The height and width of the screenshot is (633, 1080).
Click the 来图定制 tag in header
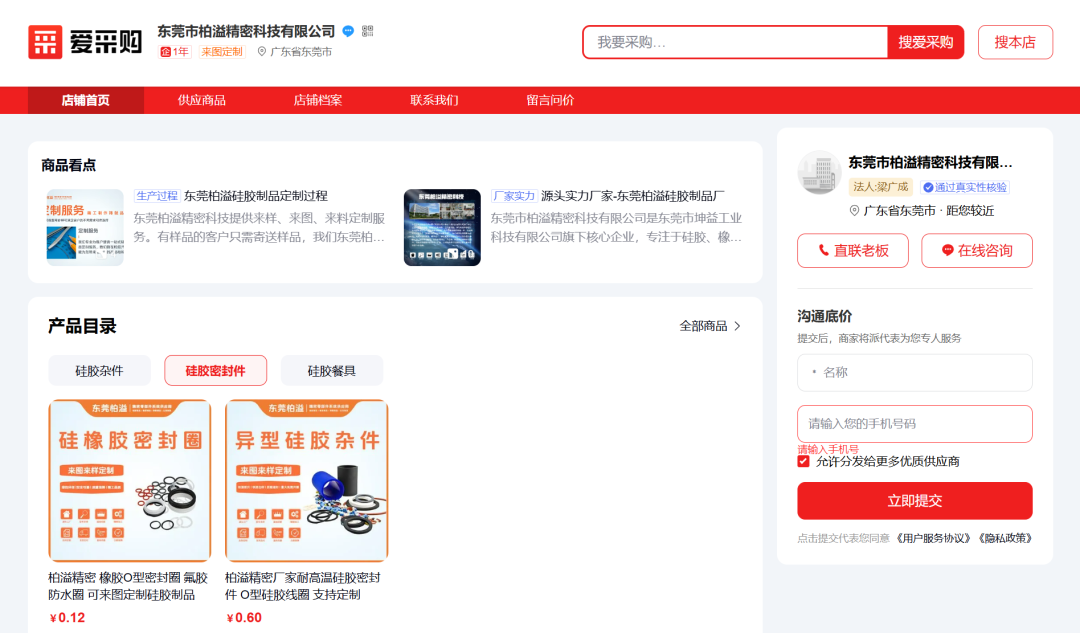point(222,52)
